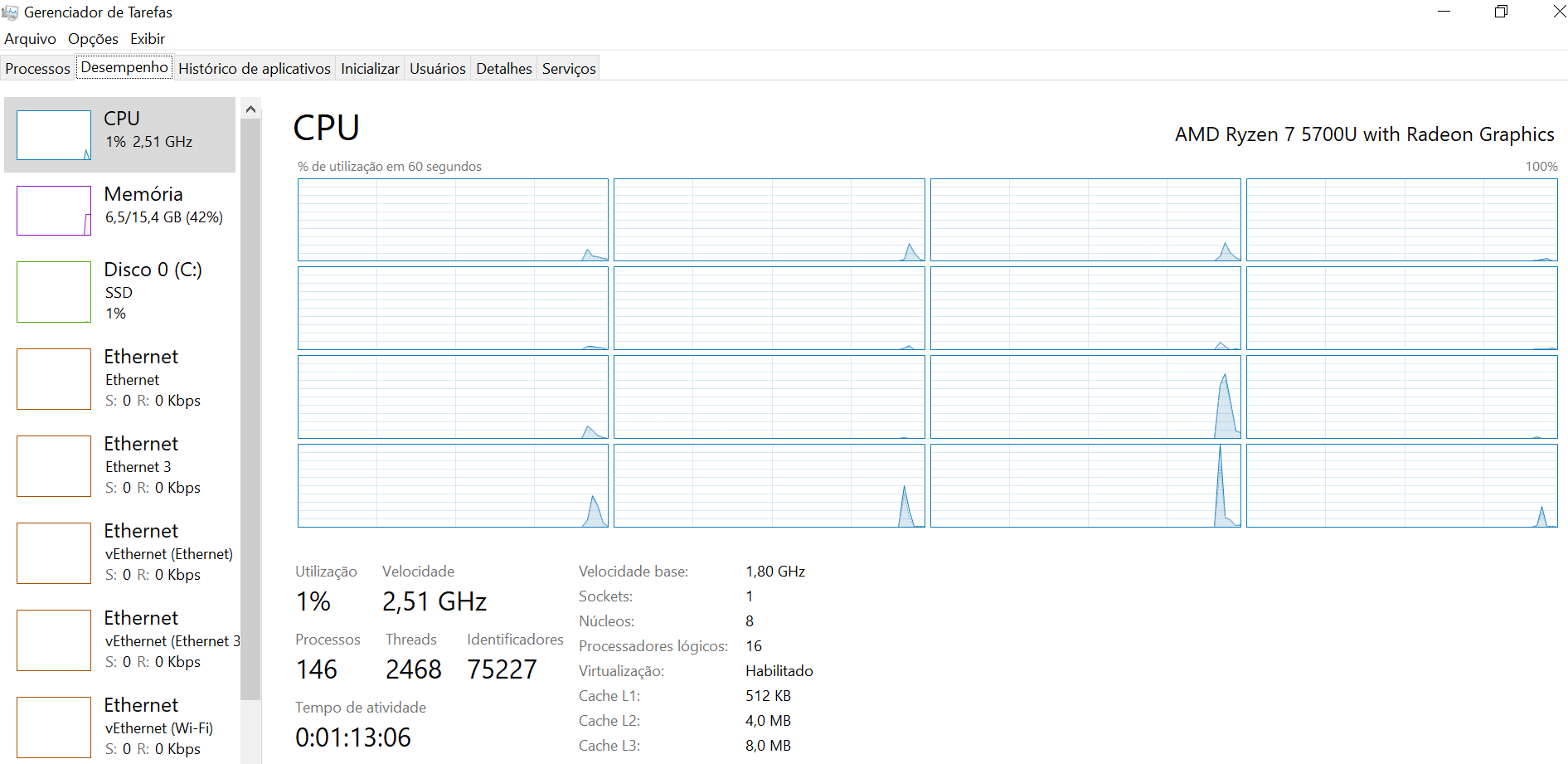Close the Gerenciador de Tarefas window
This screenshot has height=764, width=1568.
click(x=1559, y=12)
